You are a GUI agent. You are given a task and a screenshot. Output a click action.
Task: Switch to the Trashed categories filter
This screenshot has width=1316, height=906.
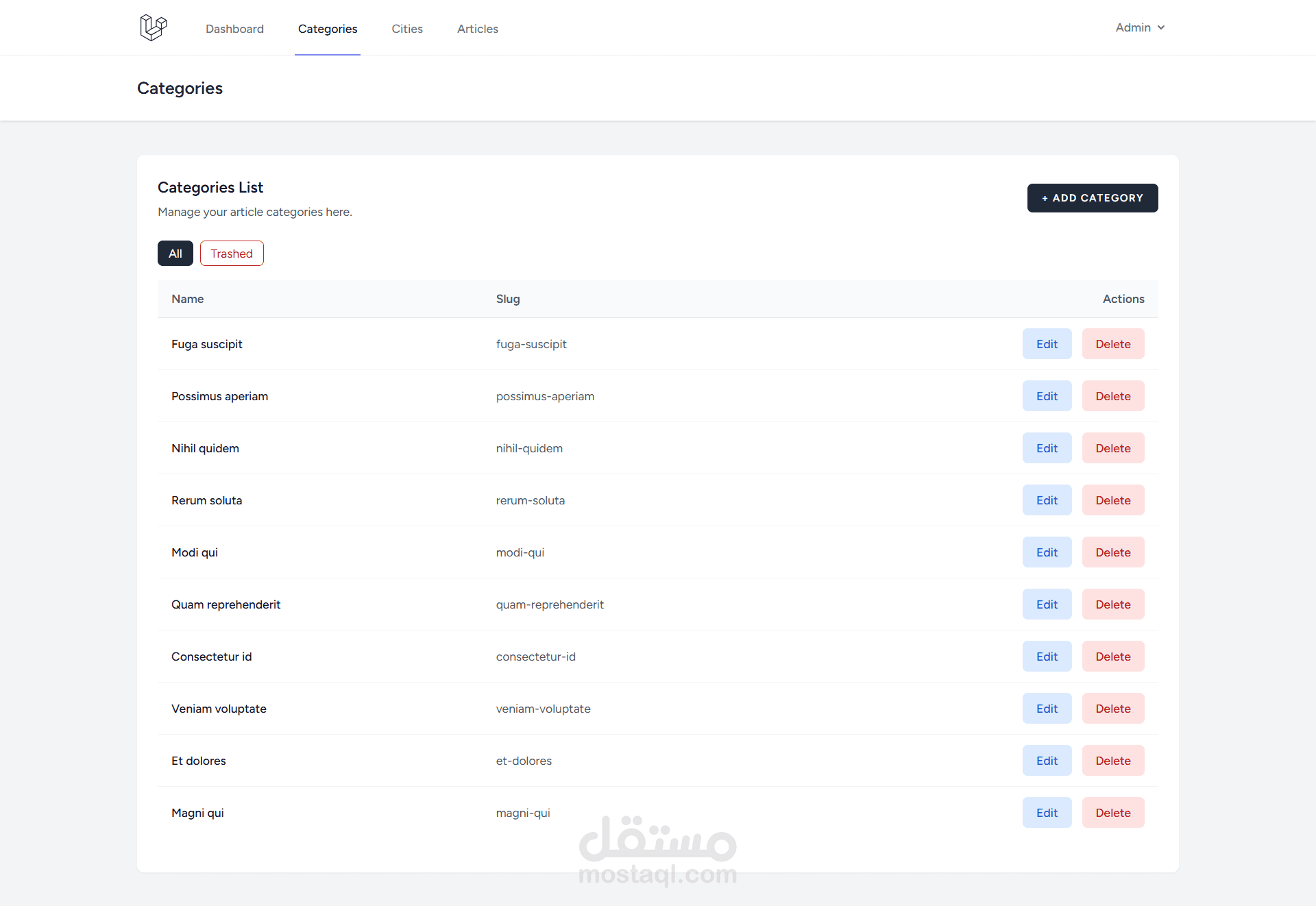(x=232, y=254)
